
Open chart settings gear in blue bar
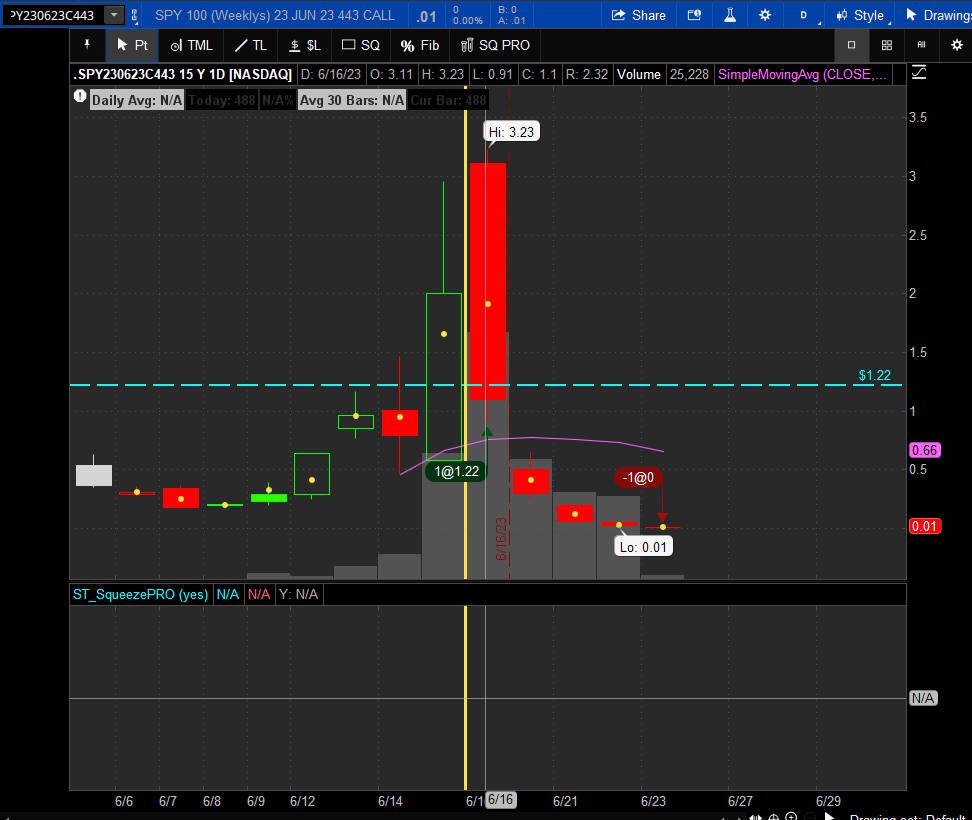click(765, 15)
